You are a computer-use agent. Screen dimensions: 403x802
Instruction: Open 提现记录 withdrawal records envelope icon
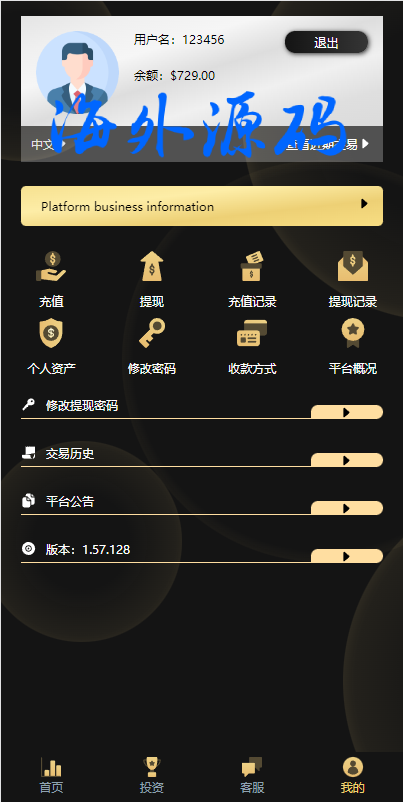353,266
